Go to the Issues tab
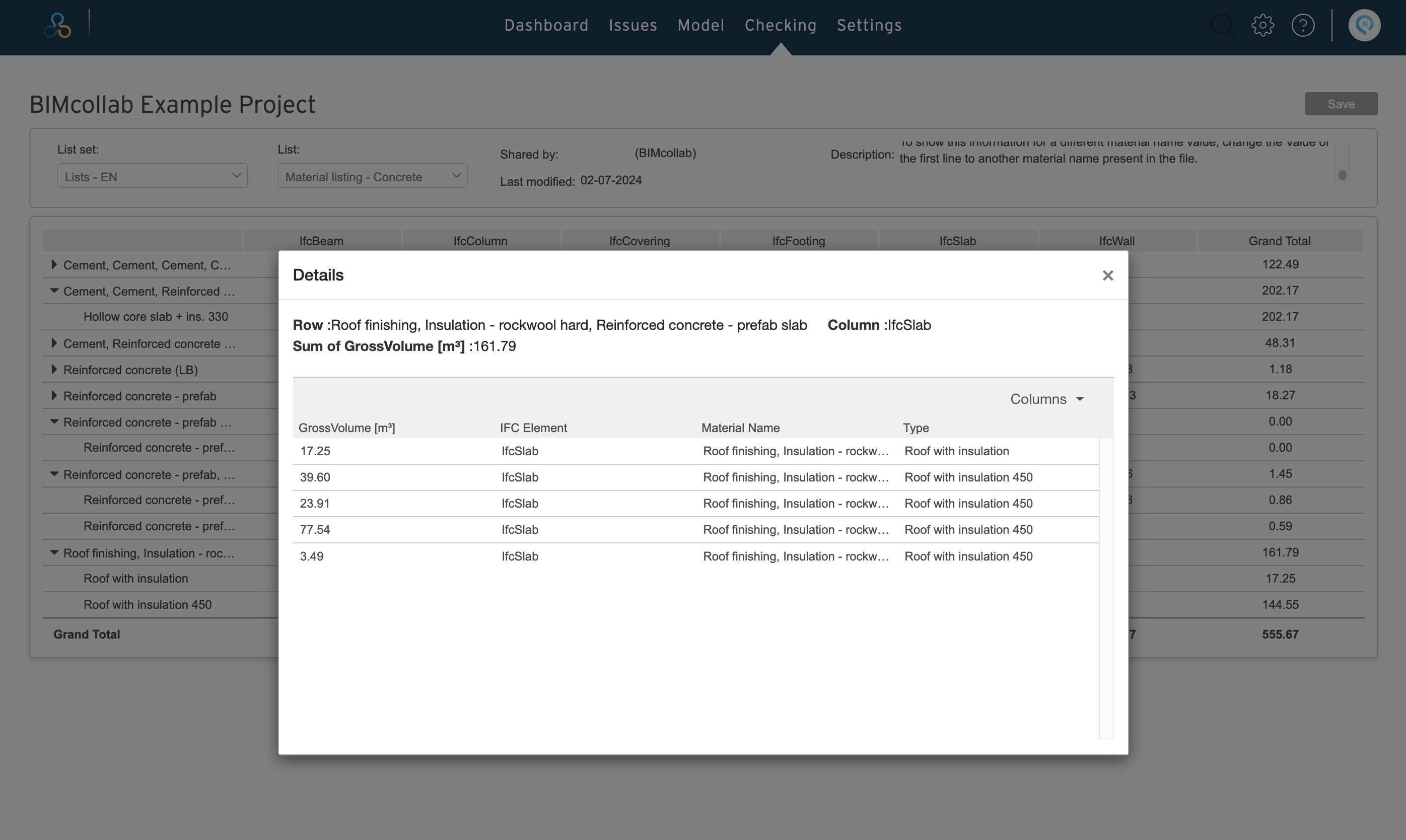 point(633,26)
